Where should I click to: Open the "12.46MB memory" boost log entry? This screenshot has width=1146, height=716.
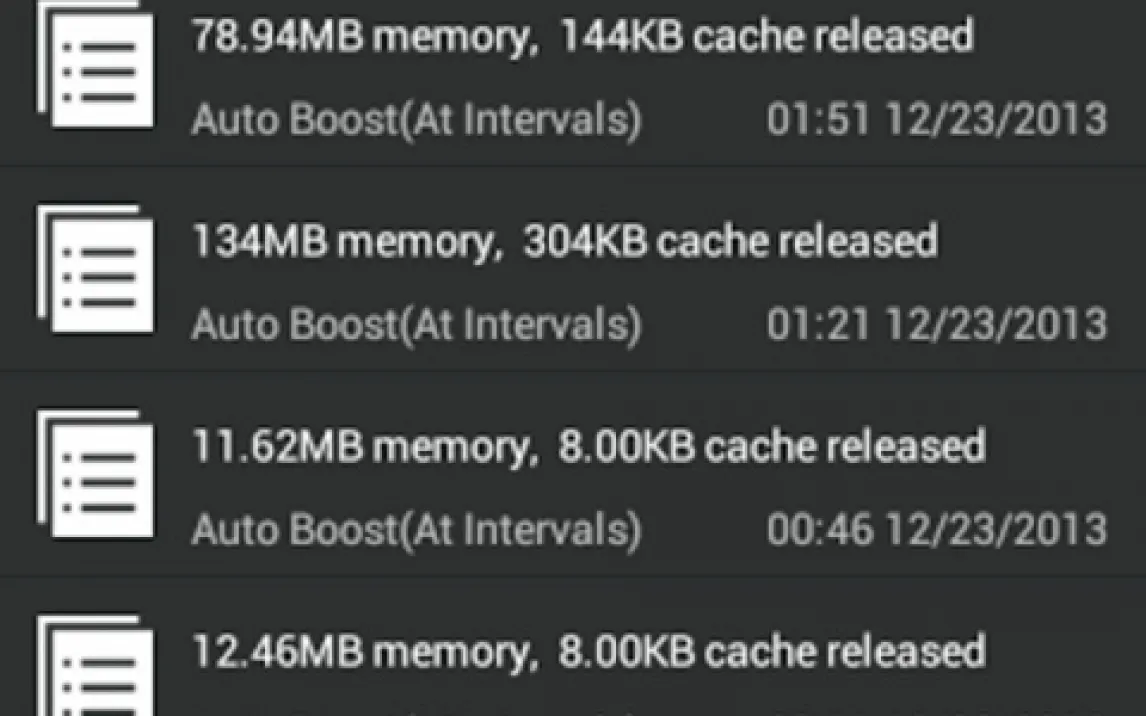360,652
